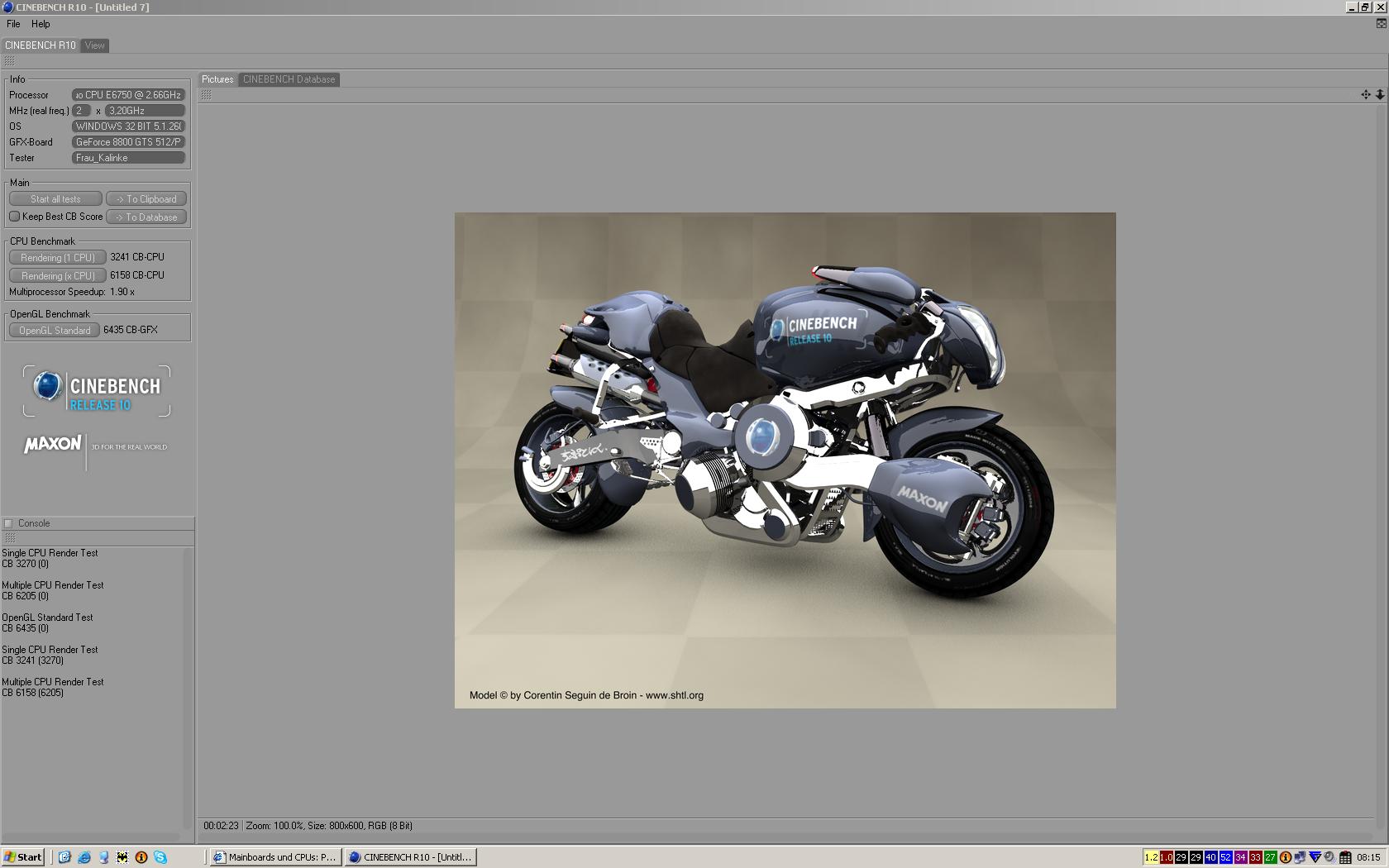
Task: Click the yellow 1.2 tray sensor readout
Action: [1151, 857]
